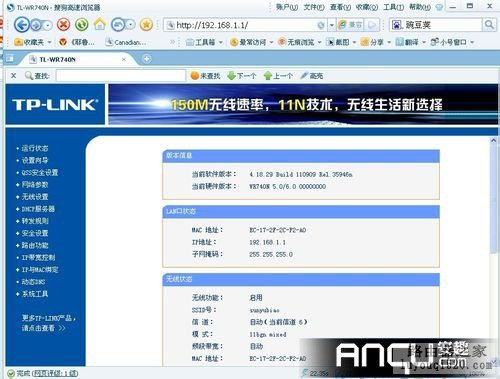Click the find text input field
The image size is (500, 379).
pos(121,76)
